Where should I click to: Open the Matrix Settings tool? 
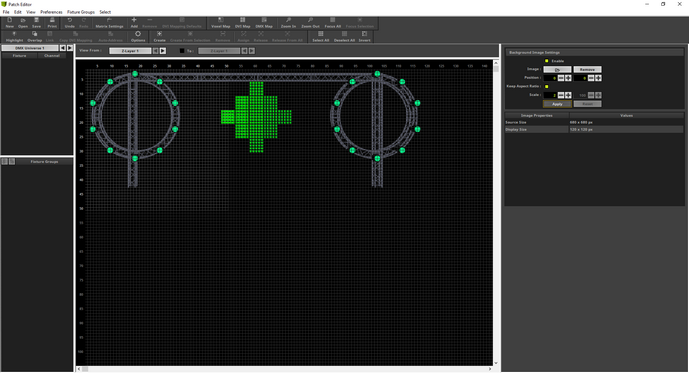click(x=109, y=23)
